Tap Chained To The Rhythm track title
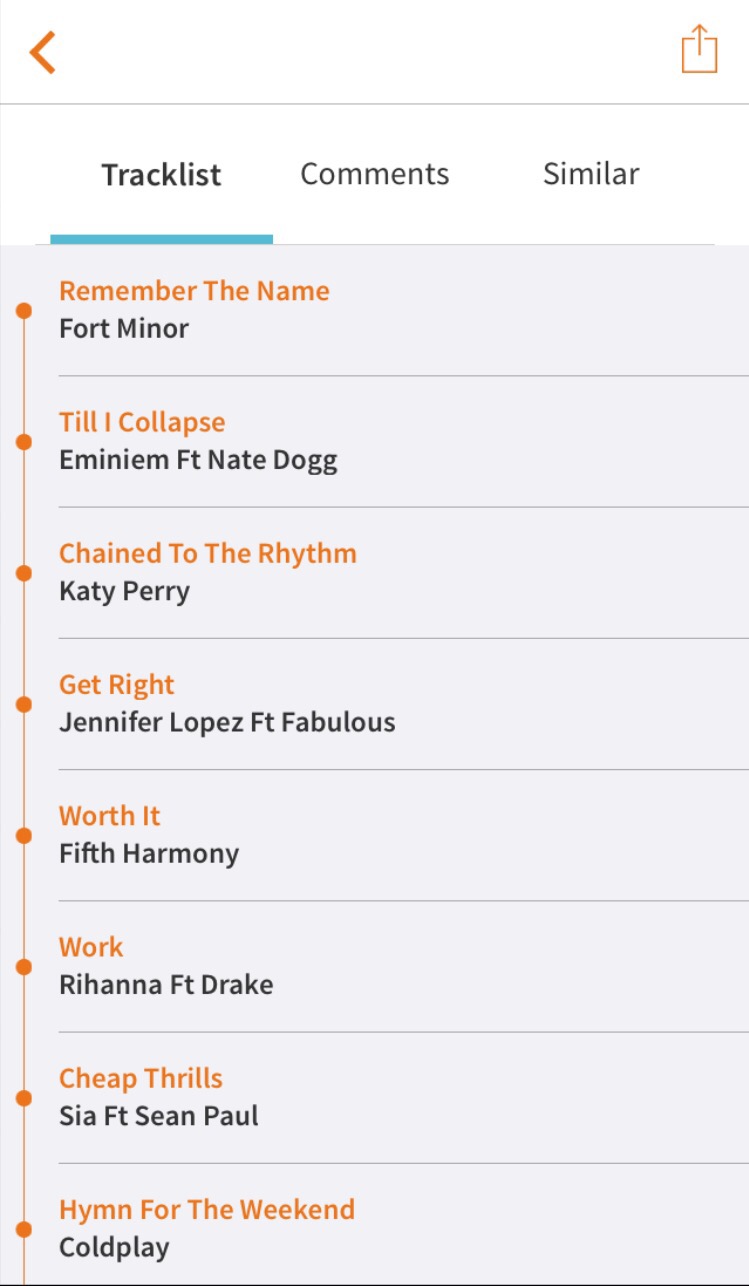Image resolution: width=749 pixels, height=1286 pixels. click(207, 553)
